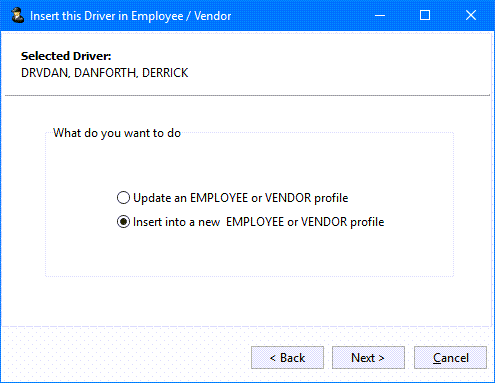Click the 'Insert into a new EMPLOYEE or VENDOR profile' label text

(259, 222)
